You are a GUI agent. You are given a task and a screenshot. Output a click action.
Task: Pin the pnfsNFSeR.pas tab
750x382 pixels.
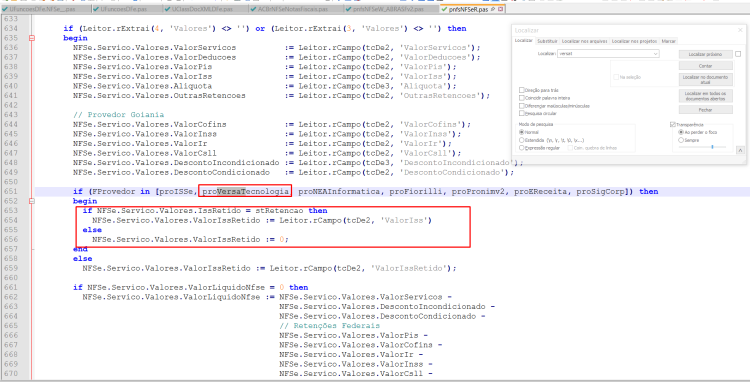[x=494, y=9]
